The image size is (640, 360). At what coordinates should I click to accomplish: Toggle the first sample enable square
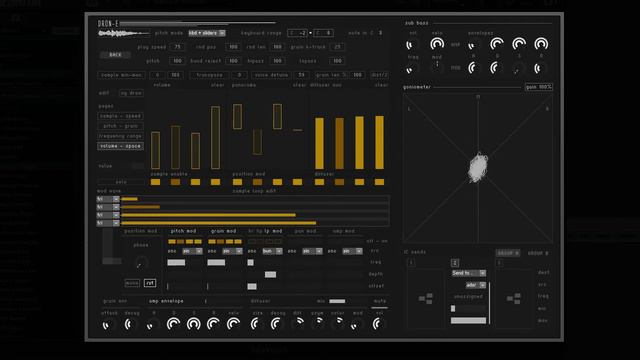tap(156, 182)
